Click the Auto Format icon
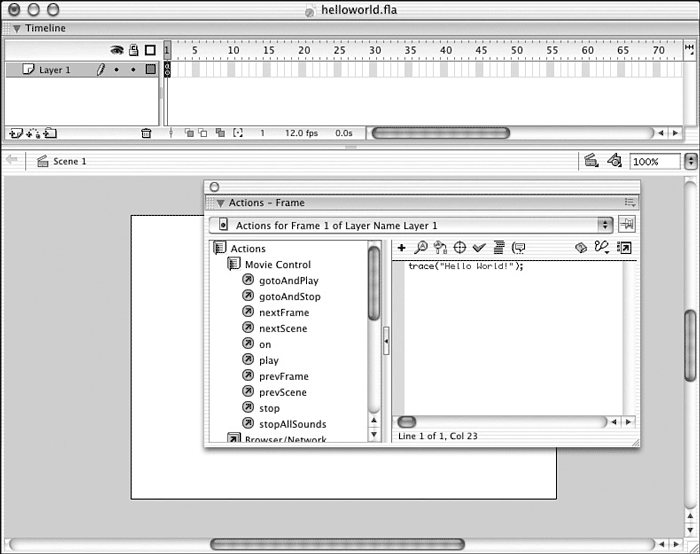The image size is (700, 554). click(x=499, y=247)
